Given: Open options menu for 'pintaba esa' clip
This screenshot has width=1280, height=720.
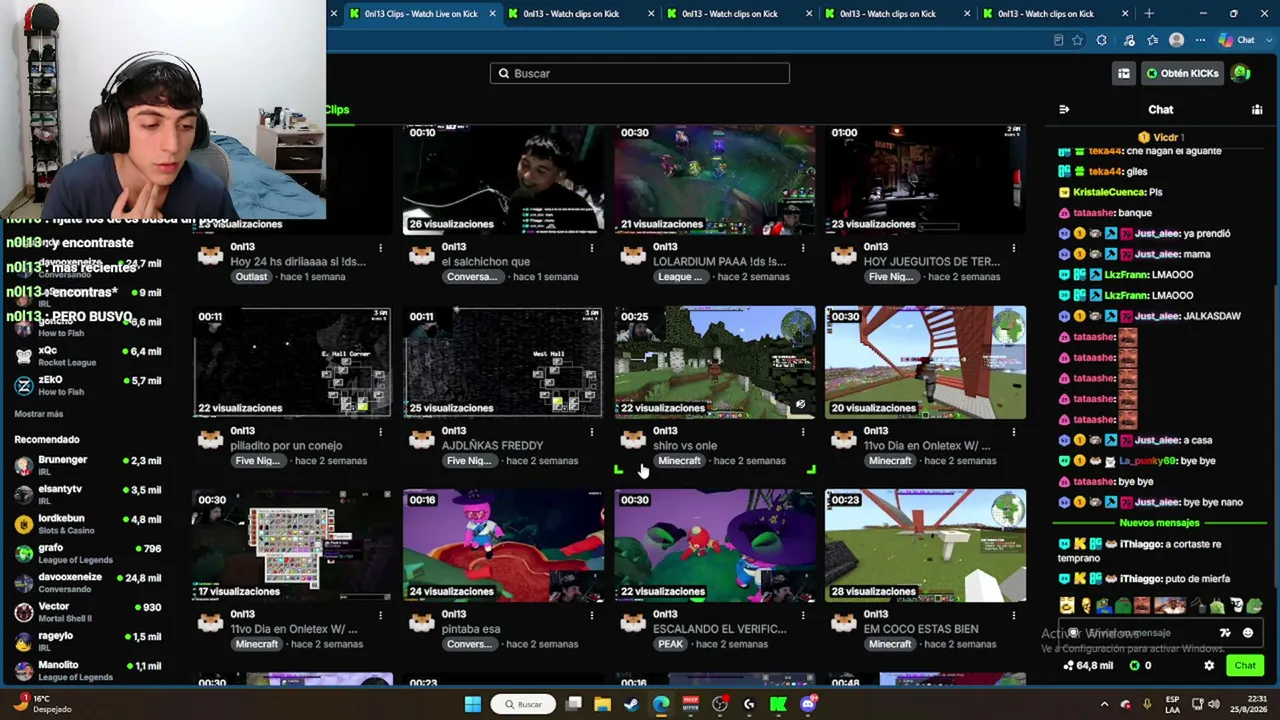Looking at the screenshot, I should [591, 615].
